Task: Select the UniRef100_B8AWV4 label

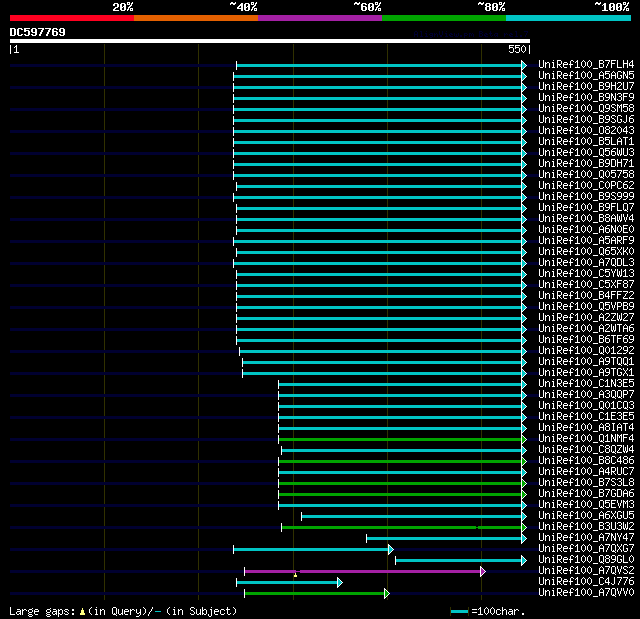Action: click(586, 219)
